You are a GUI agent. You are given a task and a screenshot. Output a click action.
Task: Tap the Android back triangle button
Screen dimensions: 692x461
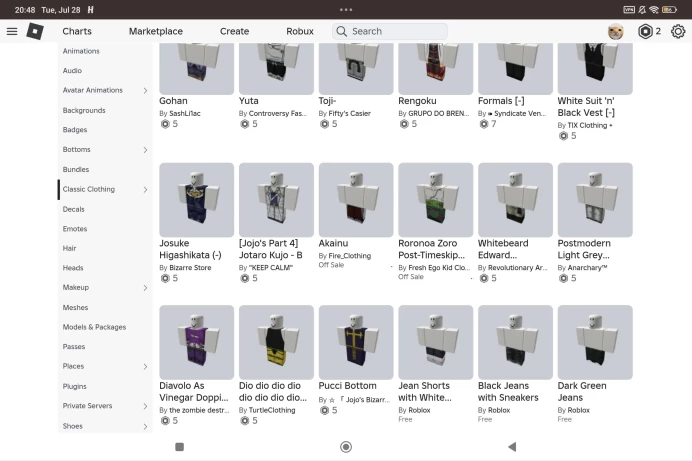click(512, 447)
